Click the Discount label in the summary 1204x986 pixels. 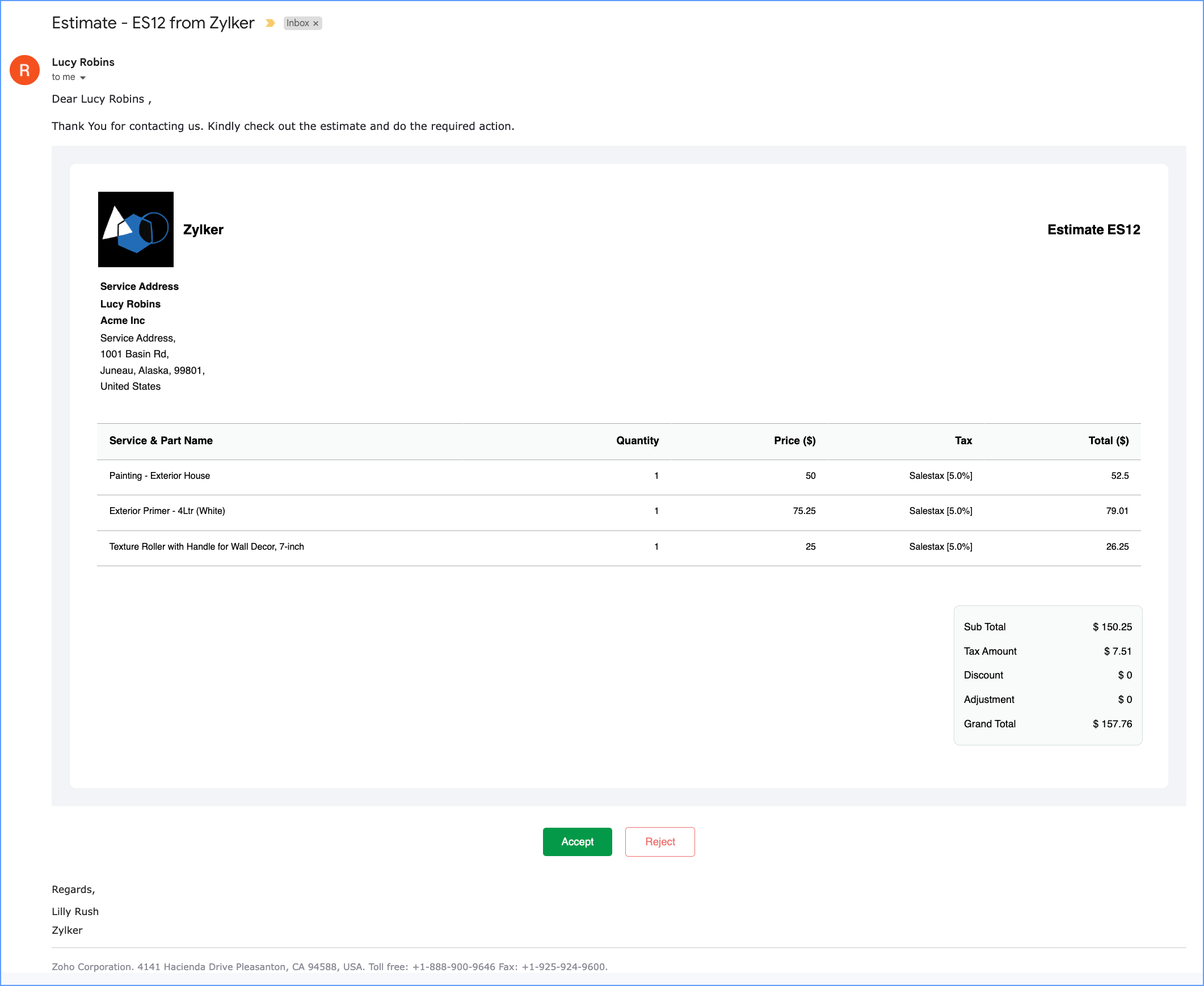983,675
